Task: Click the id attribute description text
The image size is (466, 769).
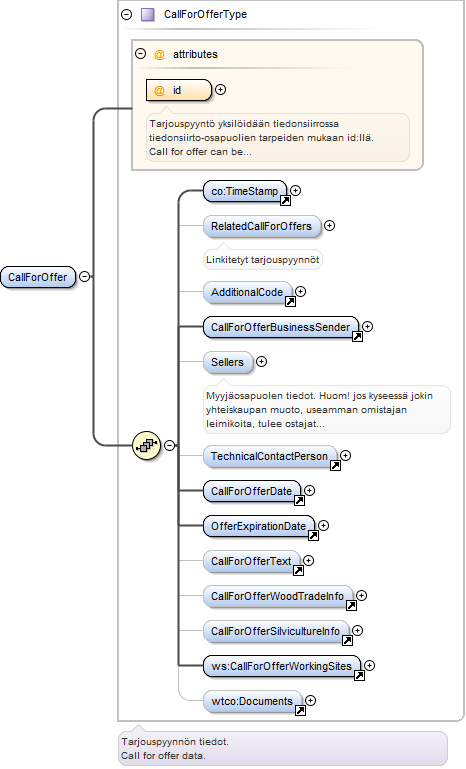Action: tap(261, 138)
